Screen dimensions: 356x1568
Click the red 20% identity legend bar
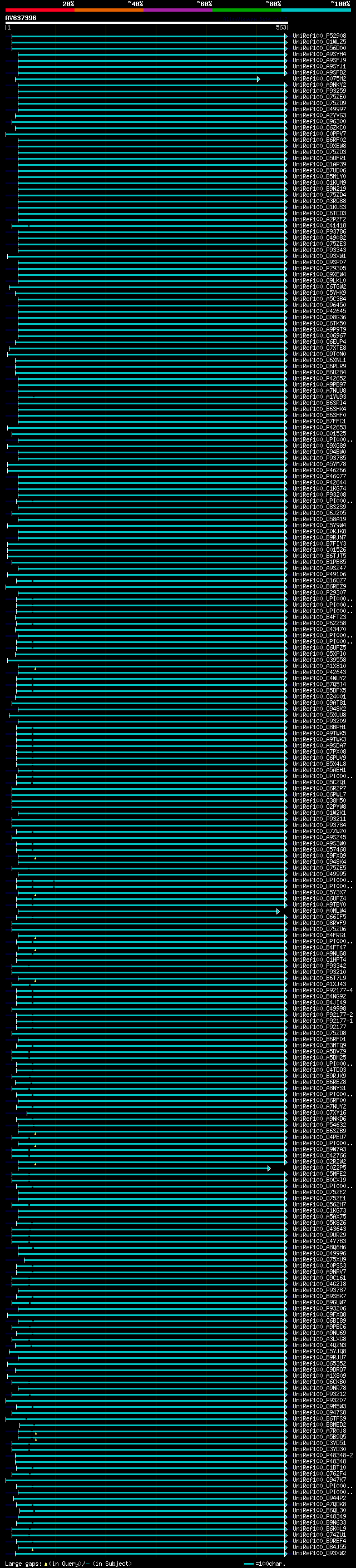[40, 10]
